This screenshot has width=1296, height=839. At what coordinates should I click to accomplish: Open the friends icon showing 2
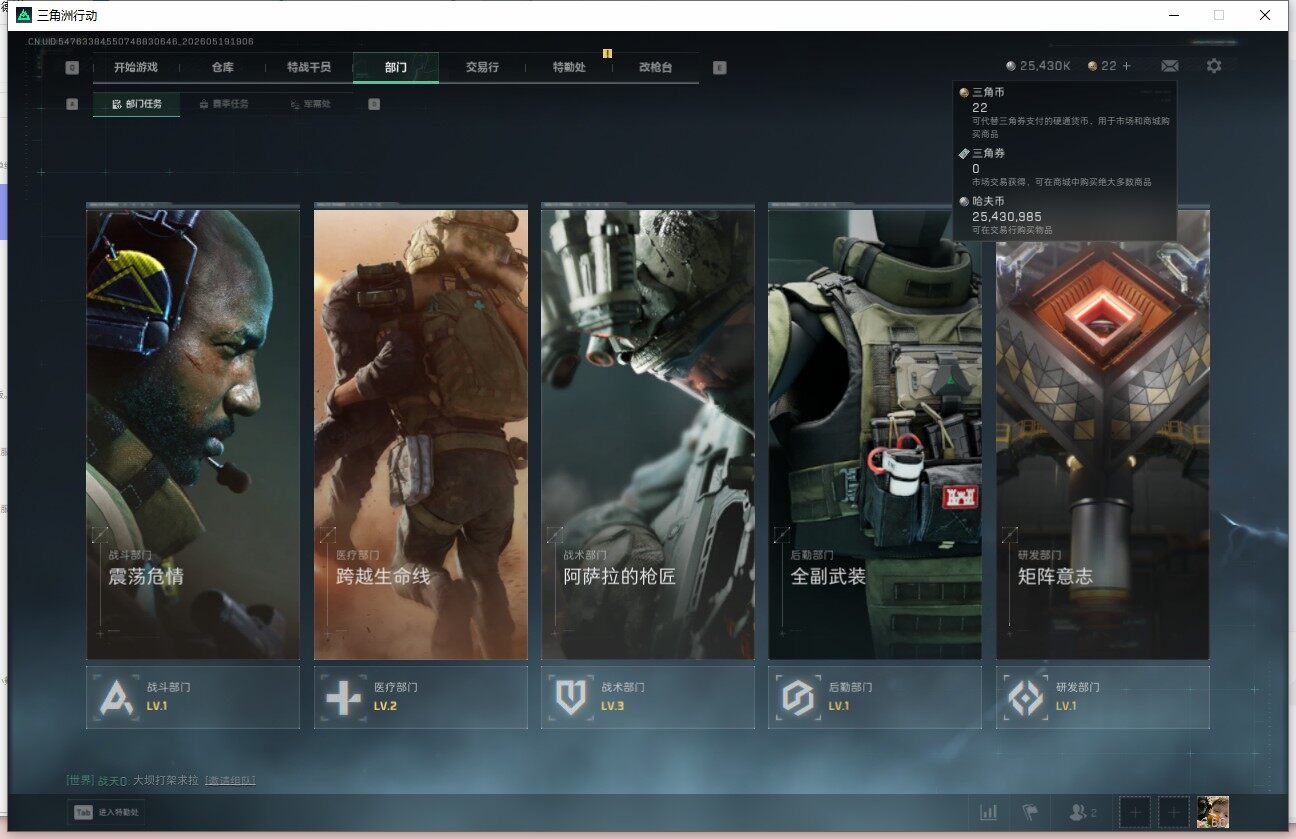[x=1083, y=813]
